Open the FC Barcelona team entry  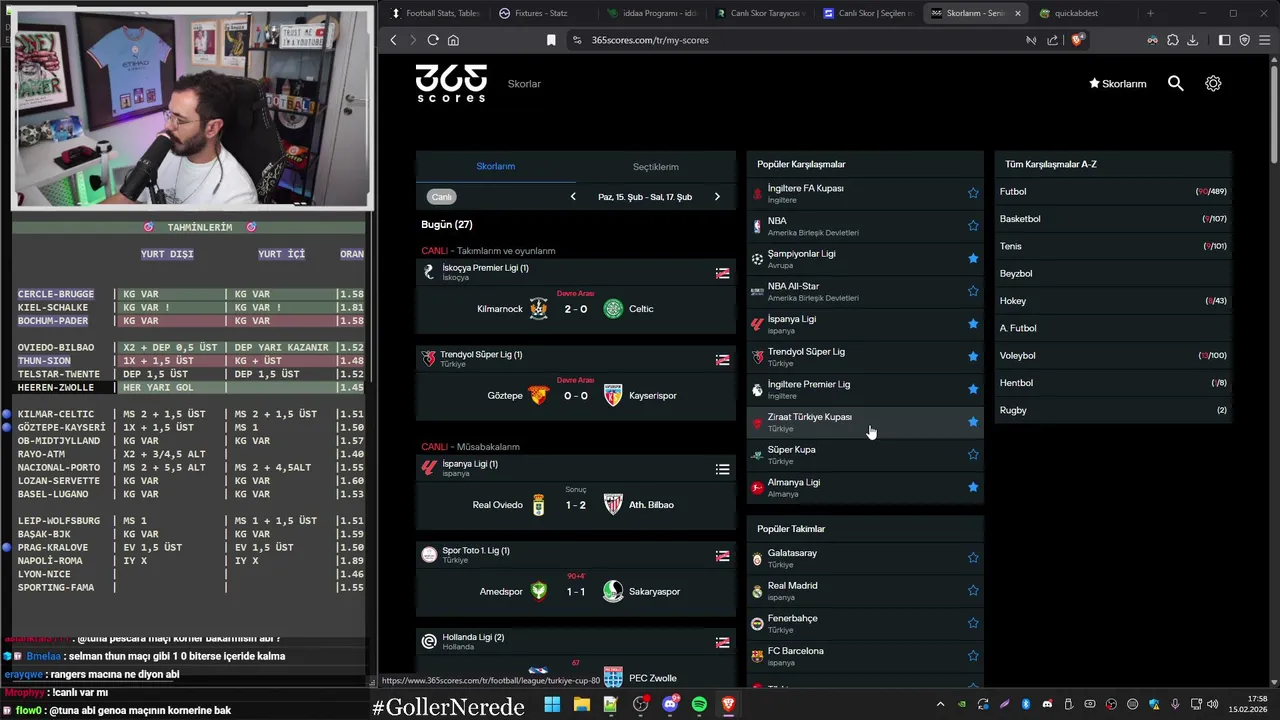click(x=865, y=656)
